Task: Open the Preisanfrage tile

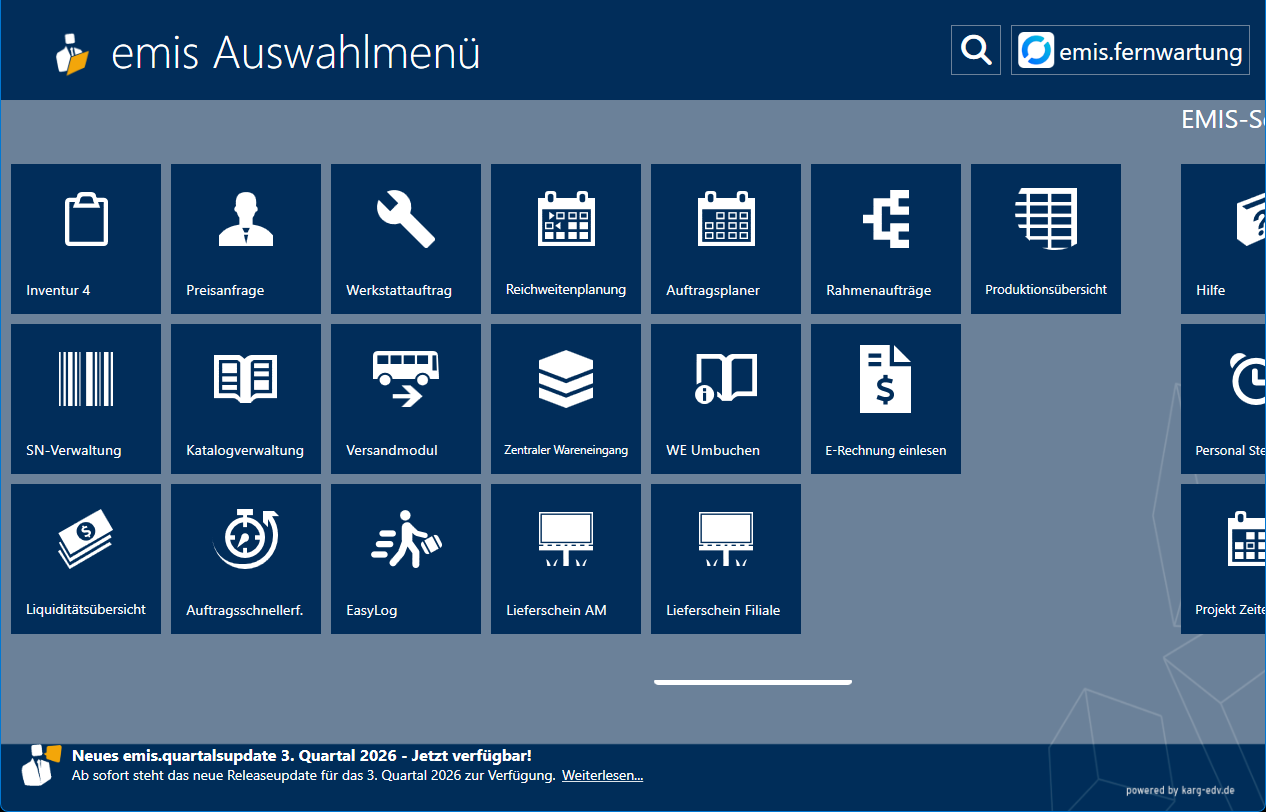Action: coord(246,239)
